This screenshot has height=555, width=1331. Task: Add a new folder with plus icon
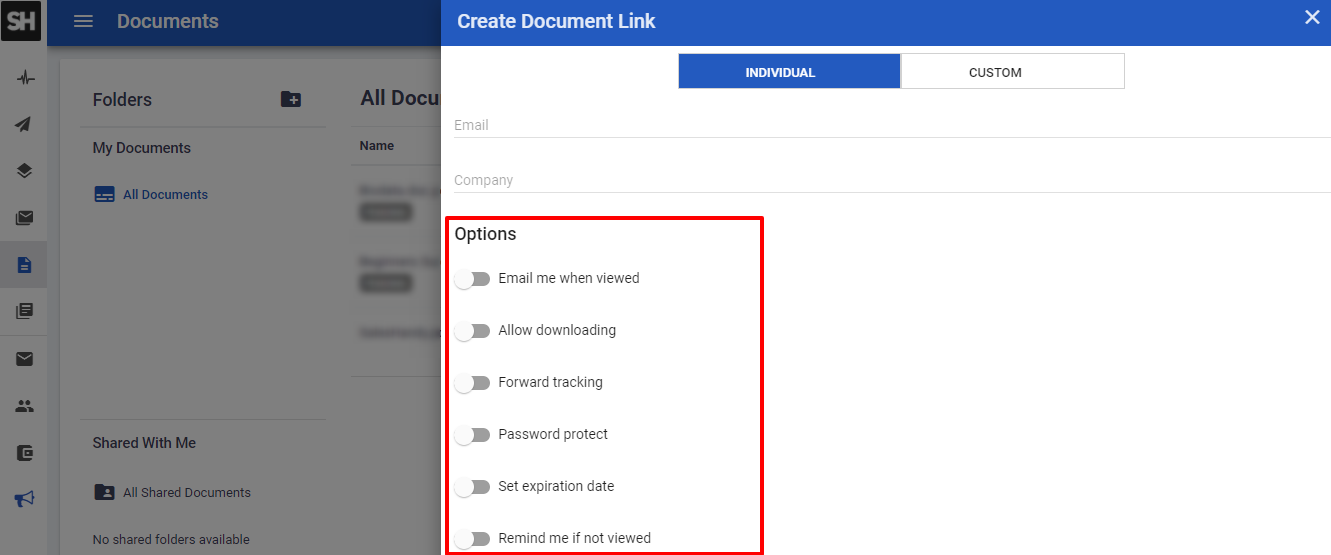click(x=291, y=99)
